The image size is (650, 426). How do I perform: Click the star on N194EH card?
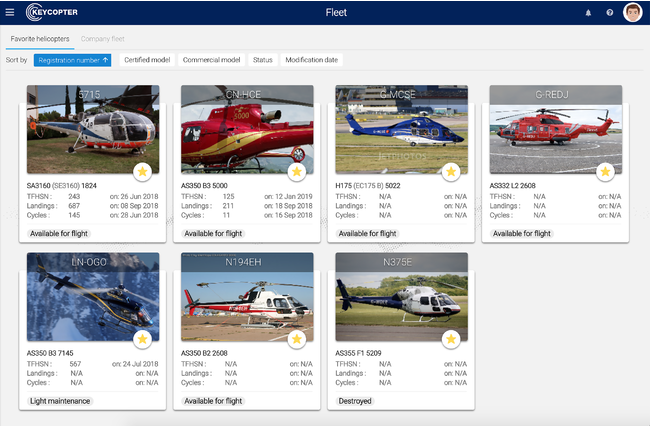click(296, 339)
